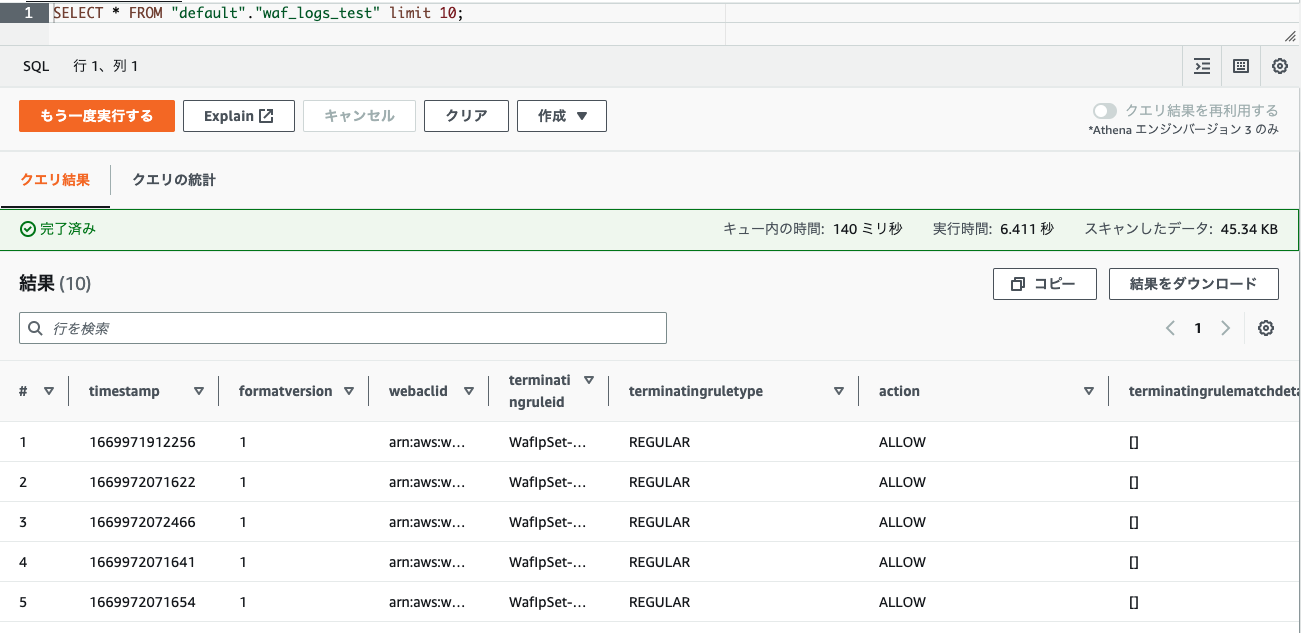Open the action column sort dropdown
This screenshot has width=1301, height=633.
[1089, 390]
